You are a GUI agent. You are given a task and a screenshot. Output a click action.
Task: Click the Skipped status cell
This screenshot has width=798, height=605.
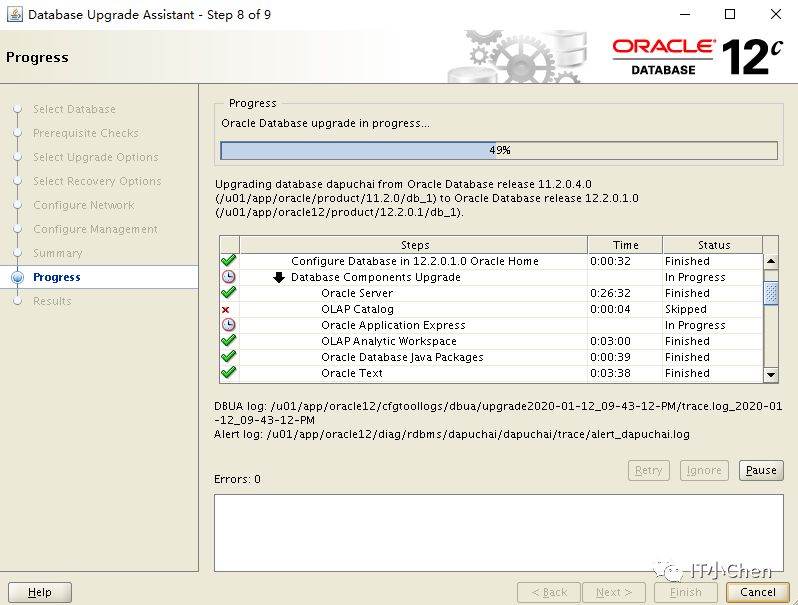(686, 309)
